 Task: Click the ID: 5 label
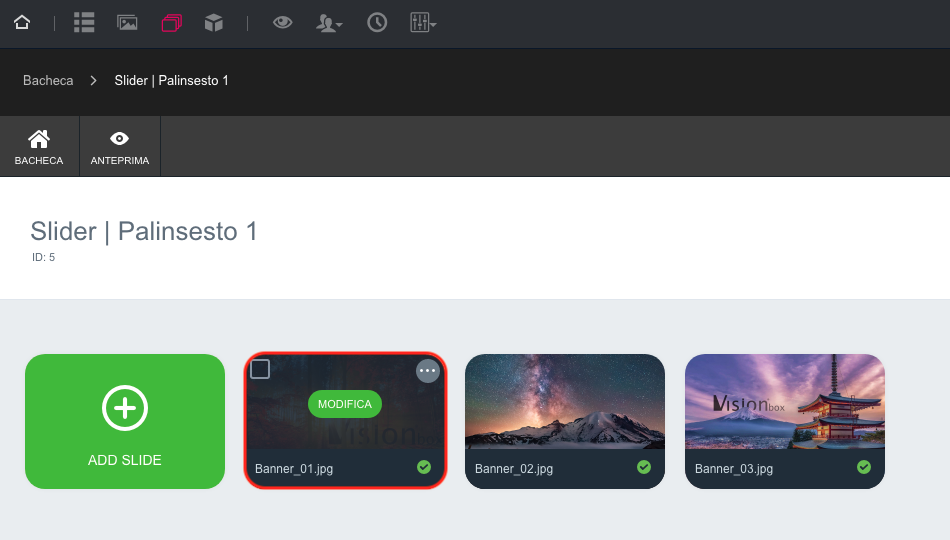tap(44, 258)
